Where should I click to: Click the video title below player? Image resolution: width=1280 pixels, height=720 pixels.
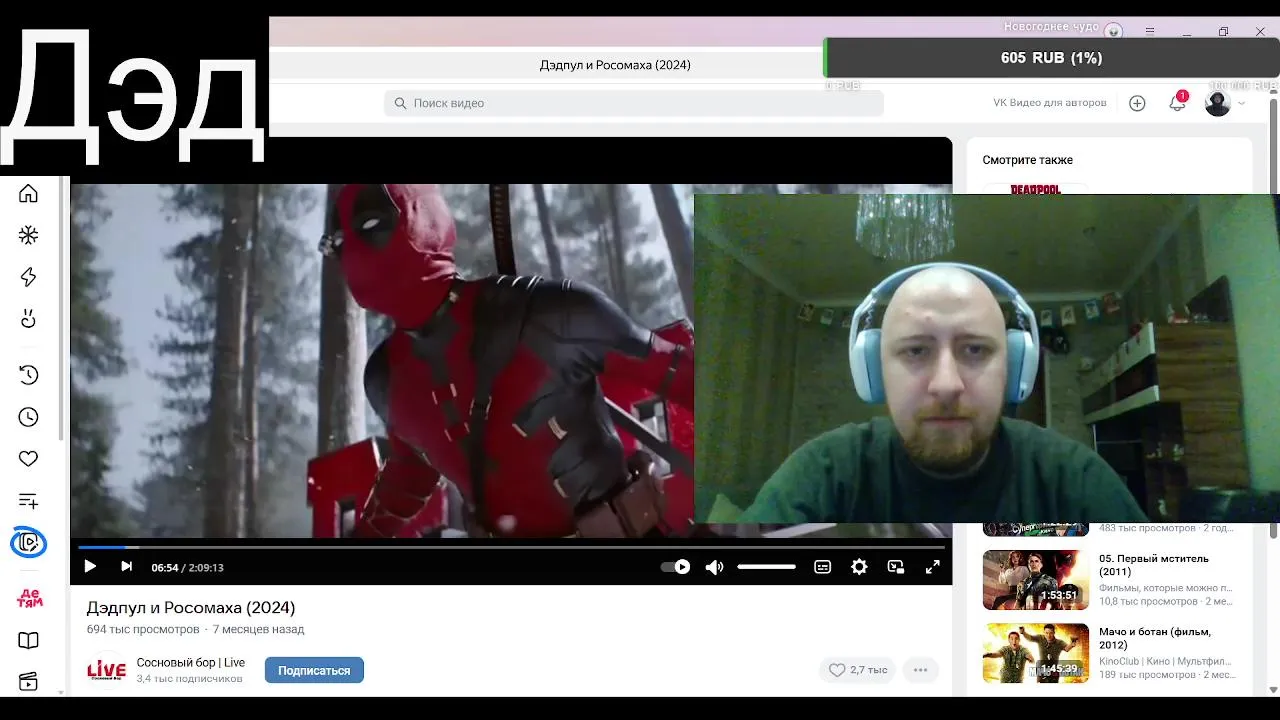pos(191,608)
